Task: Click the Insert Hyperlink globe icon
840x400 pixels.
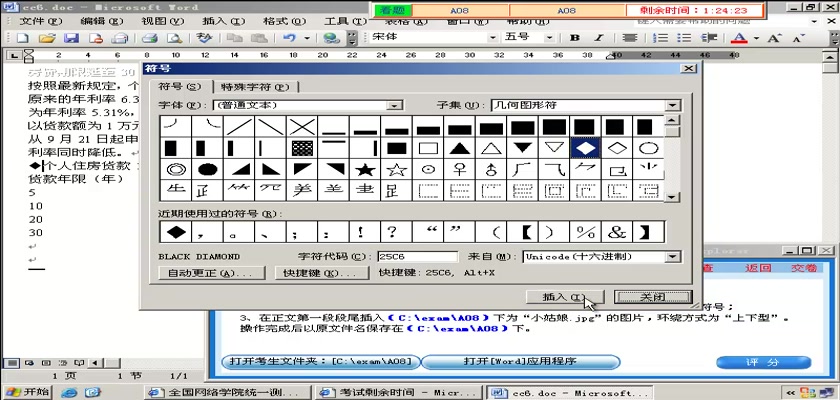Action: click(x=332, y=38)
